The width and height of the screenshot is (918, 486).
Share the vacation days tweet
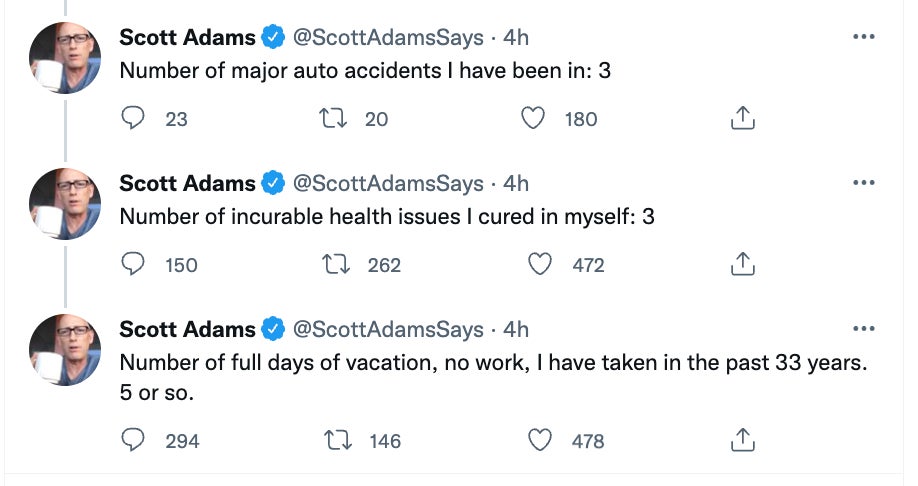[741, 439]
